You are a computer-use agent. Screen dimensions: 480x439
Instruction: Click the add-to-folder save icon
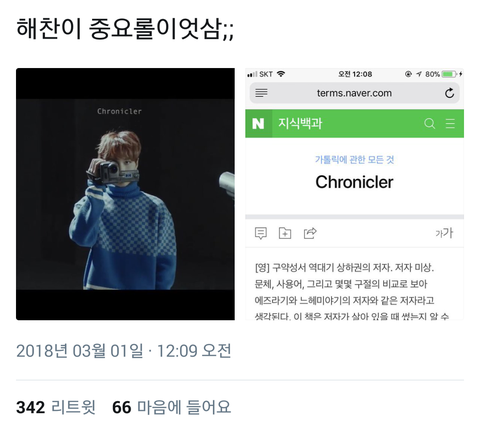coord(285,233)
